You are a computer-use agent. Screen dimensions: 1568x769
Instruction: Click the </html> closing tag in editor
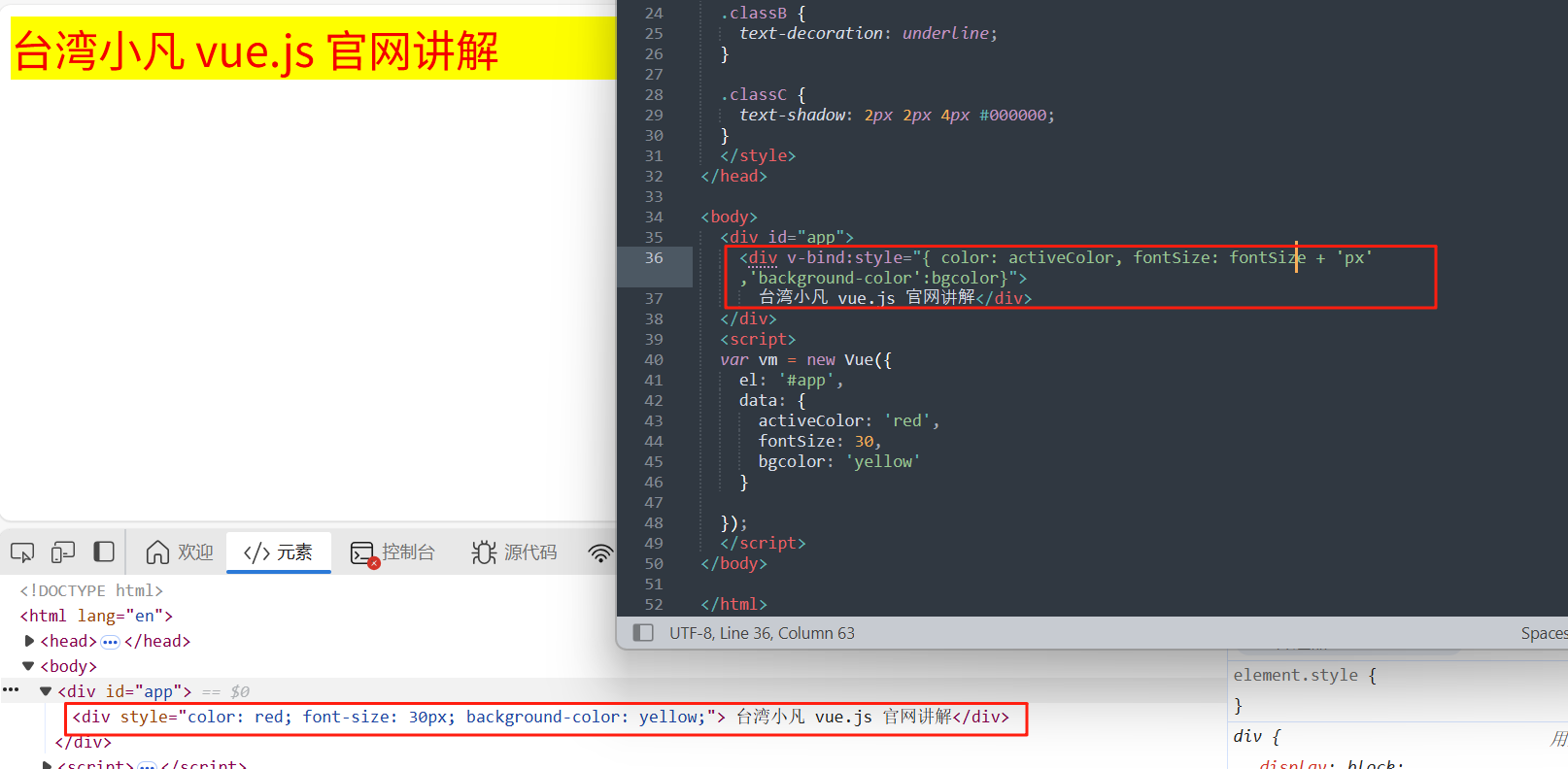734,604
